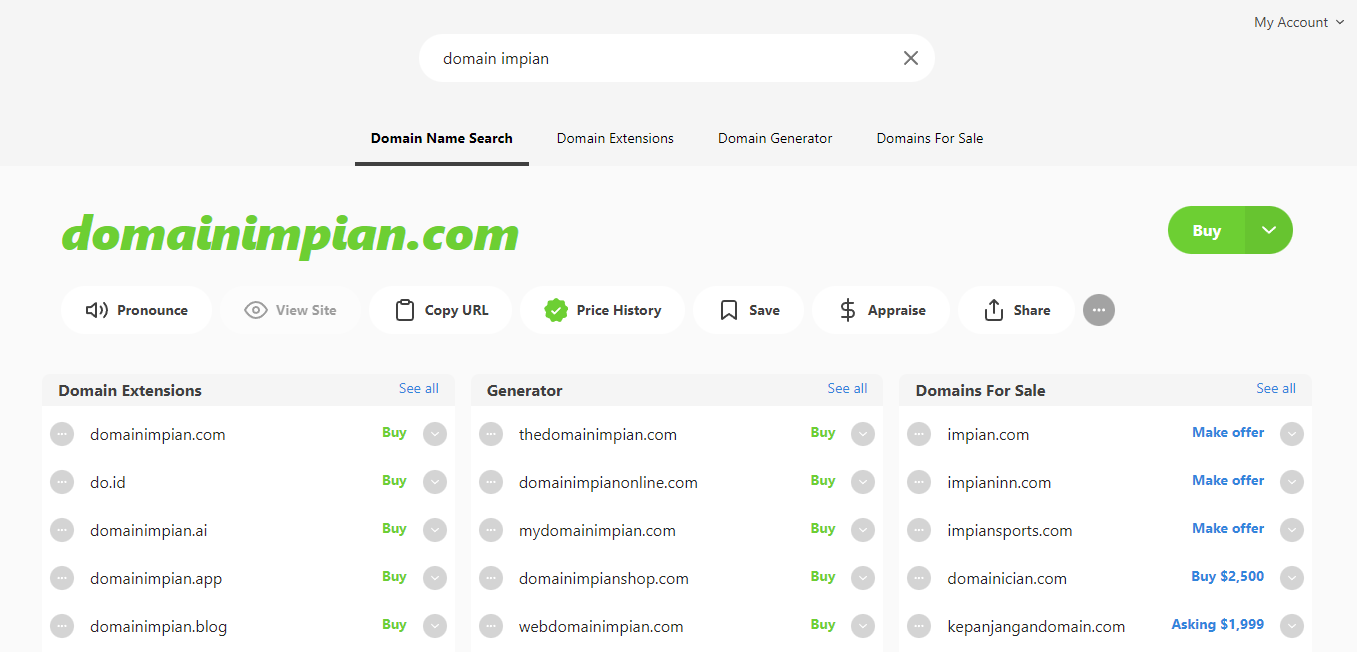Expand the chevron next to thedomainimpian.com

click(863, 434)
